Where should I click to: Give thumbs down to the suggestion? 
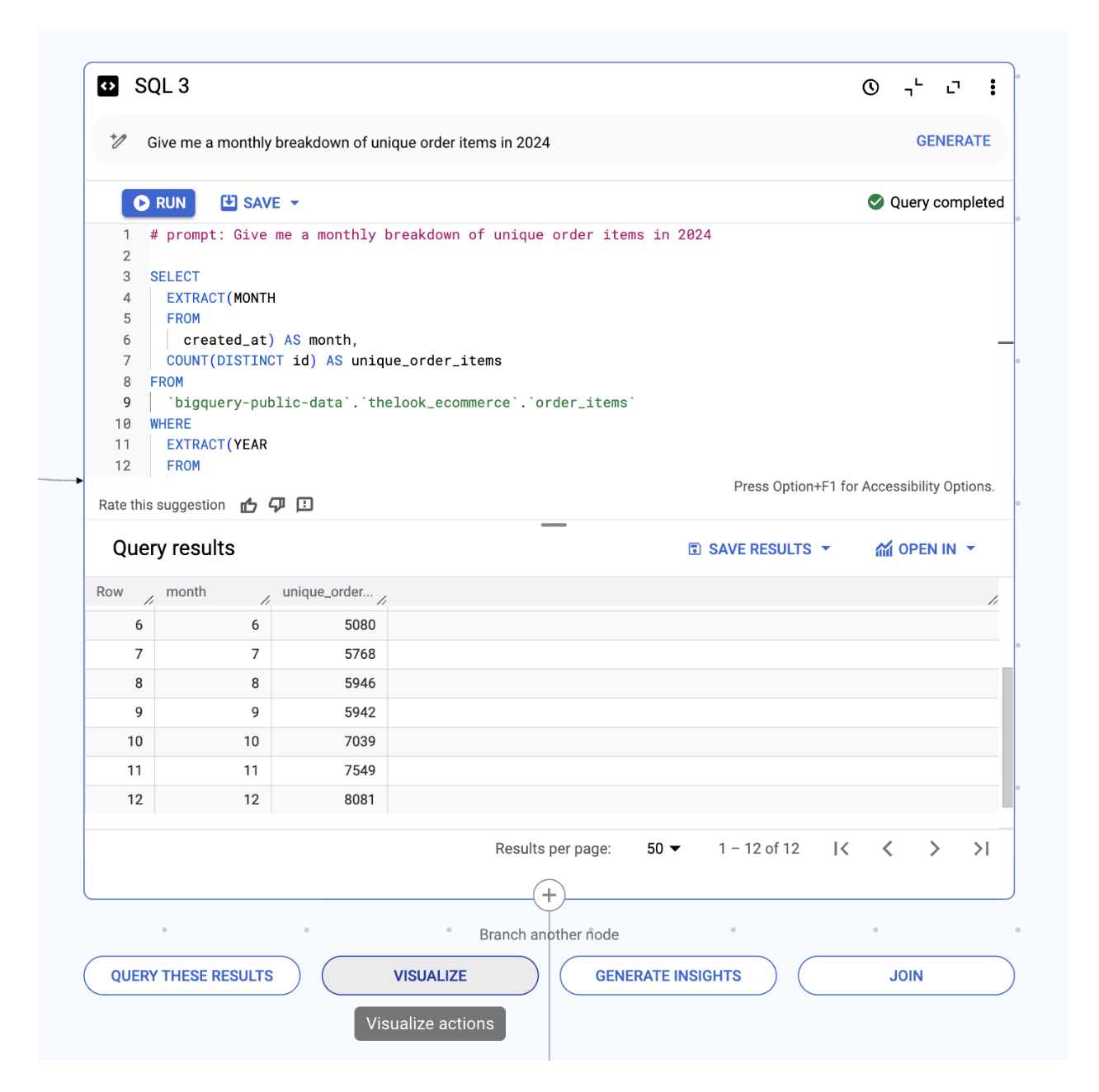(x=276, y=505)
